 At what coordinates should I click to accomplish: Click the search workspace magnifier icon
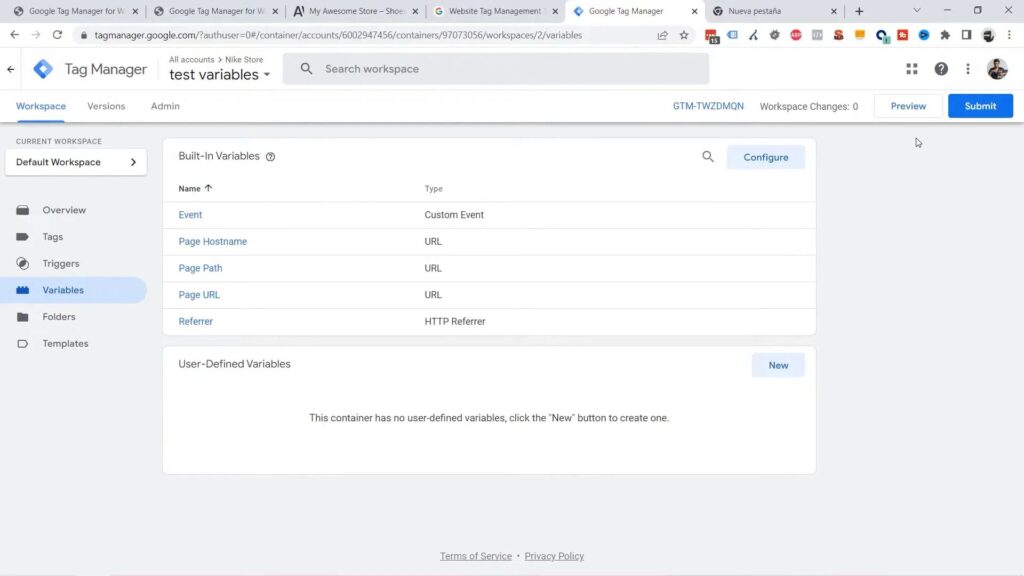tap(306, 69)
